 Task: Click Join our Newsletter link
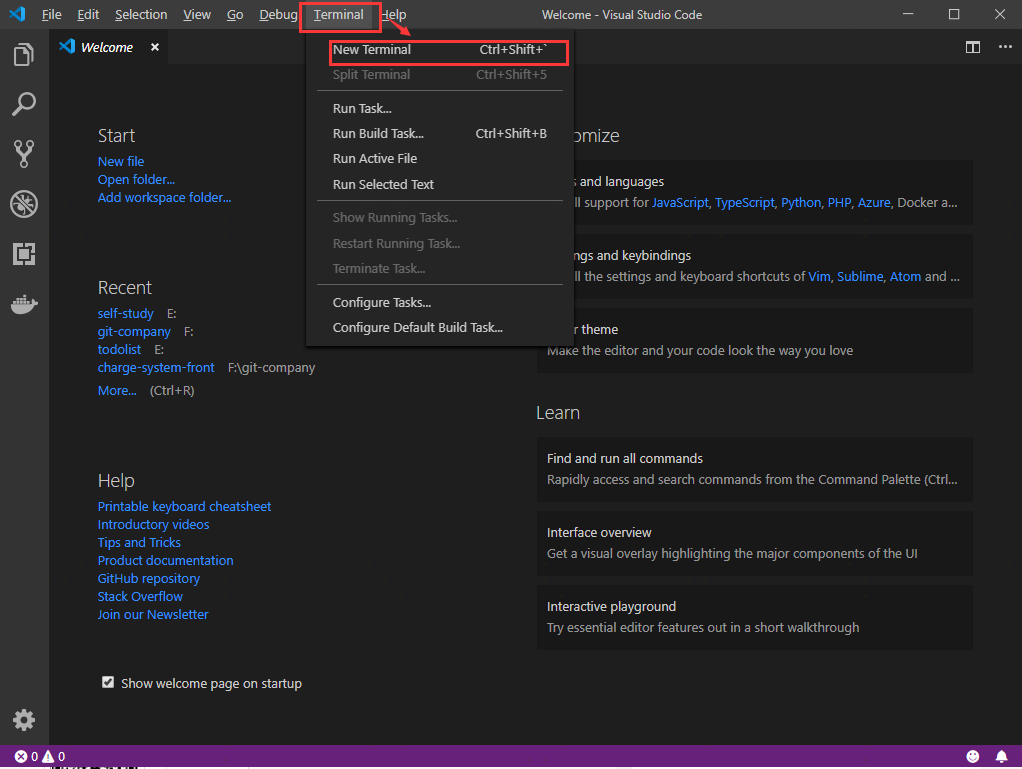[153, 615]
